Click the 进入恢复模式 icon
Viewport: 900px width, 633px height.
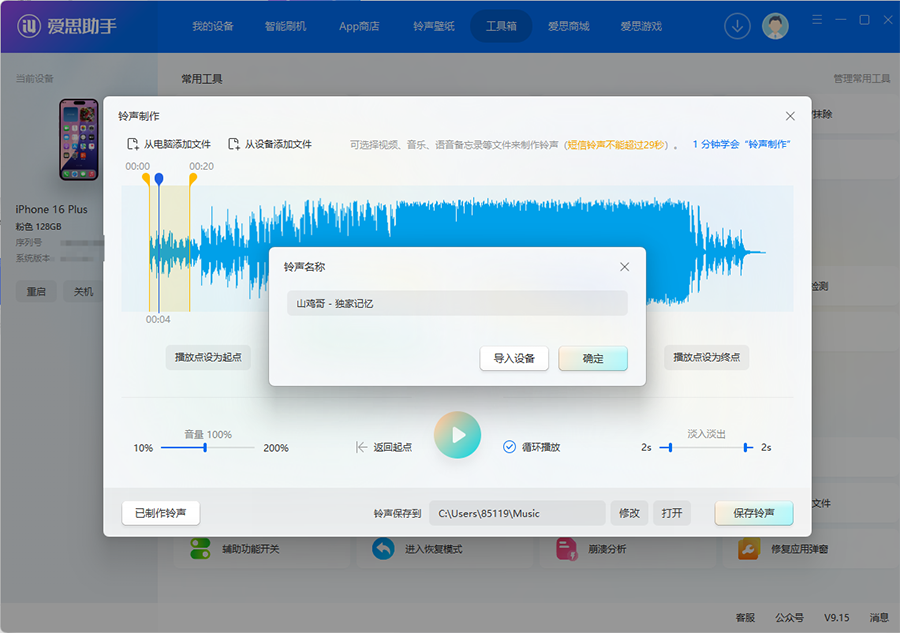pos(383,549)
